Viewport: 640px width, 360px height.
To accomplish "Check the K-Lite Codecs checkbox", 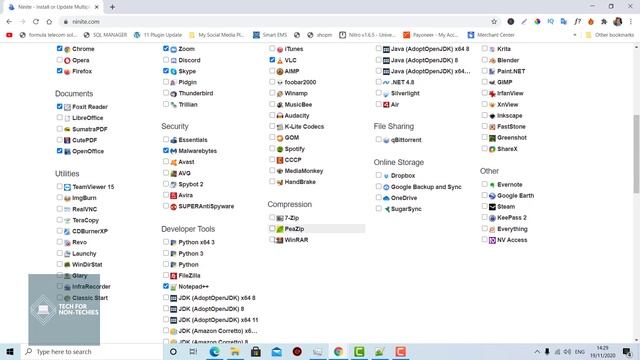I will click(272, 126).
